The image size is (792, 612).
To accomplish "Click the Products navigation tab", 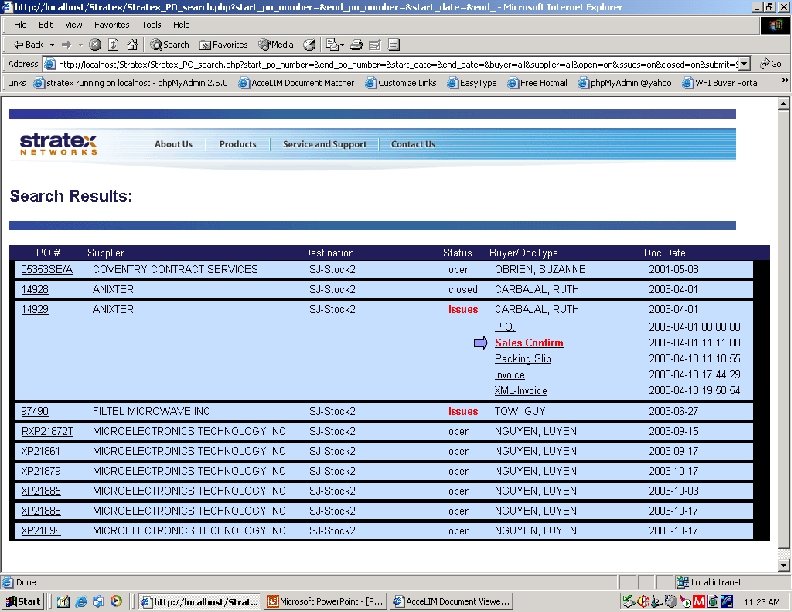I will coord(238,144).
